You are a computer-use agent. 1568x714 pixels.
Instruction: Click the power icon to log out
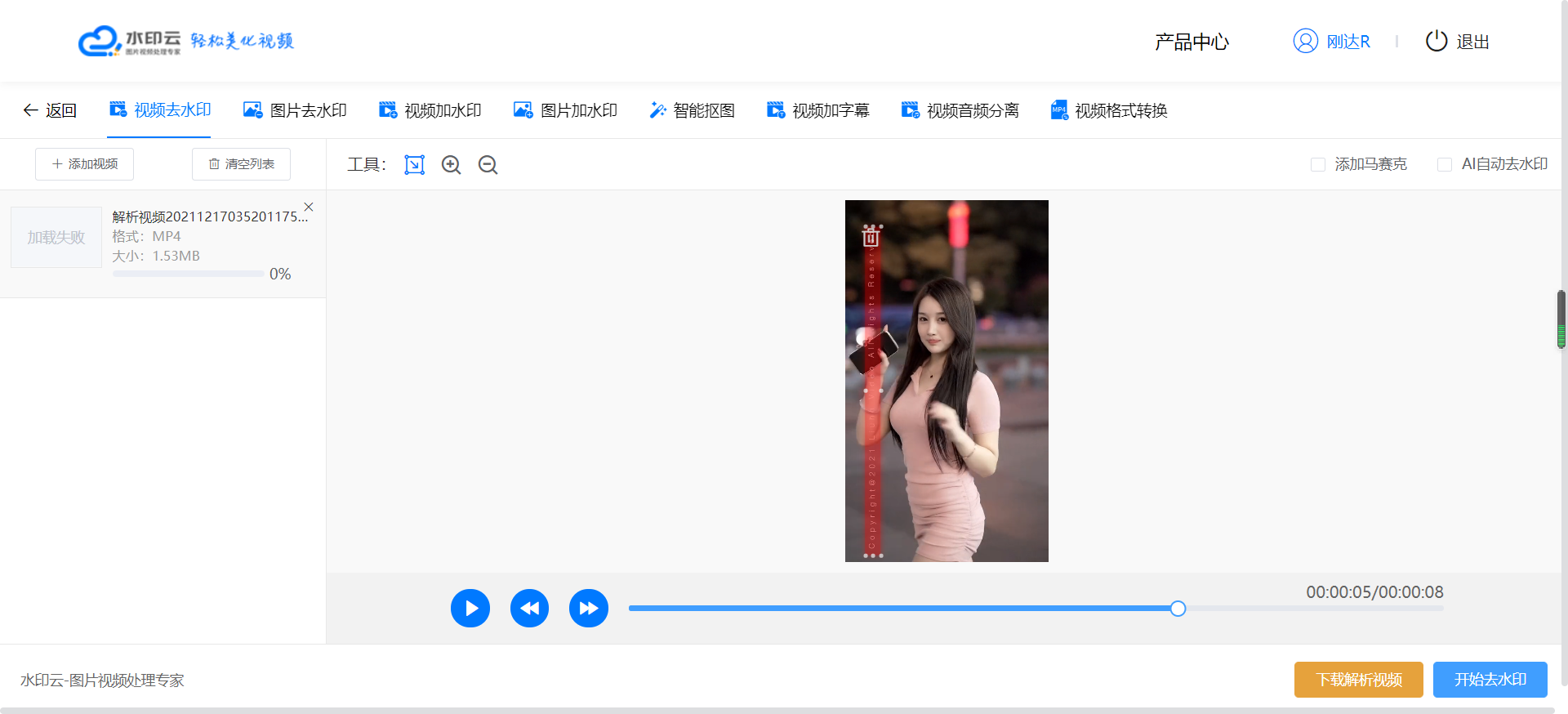coord(1436,41)
